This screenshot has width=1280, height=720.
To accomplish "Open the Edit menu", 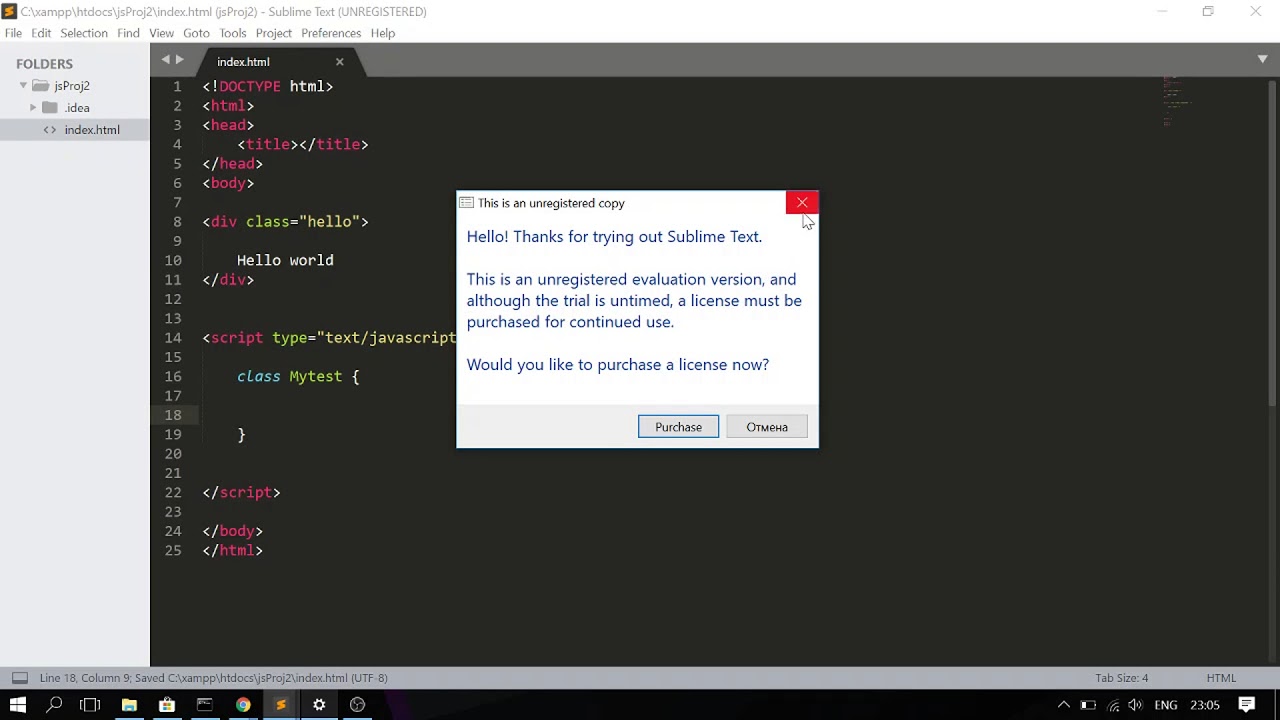I will [41, 33].
